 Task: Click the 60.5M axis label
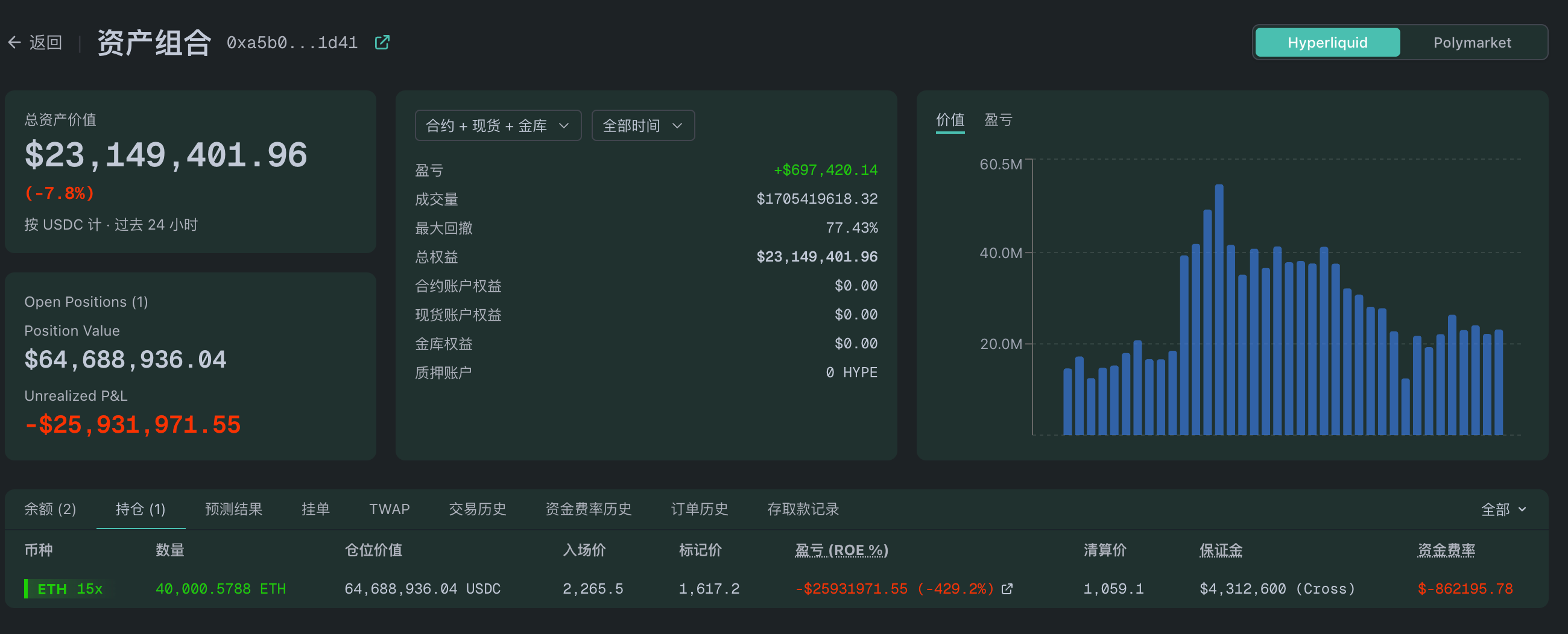(1001, 165)
